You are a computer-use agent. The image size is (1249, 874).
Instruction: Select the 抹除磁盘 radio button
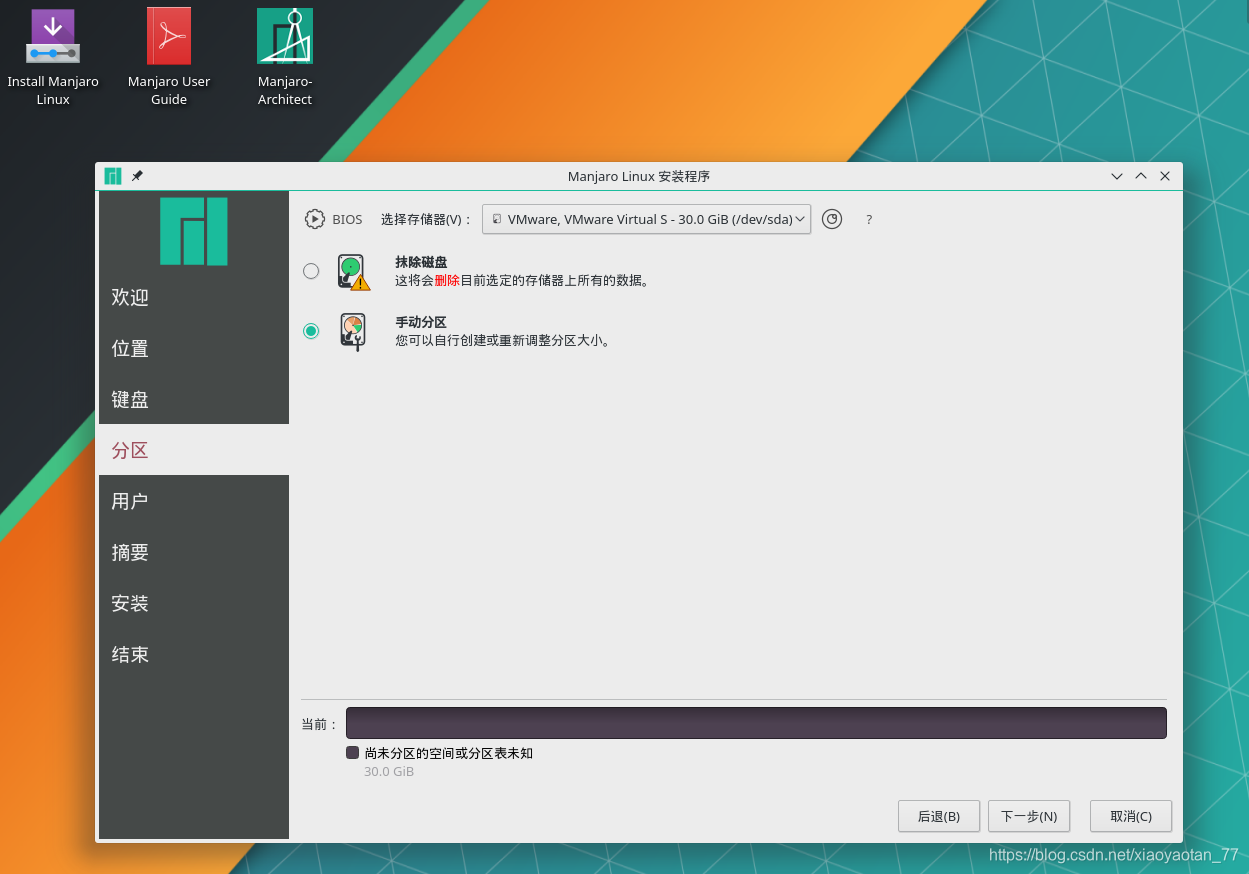click(311, 271)
